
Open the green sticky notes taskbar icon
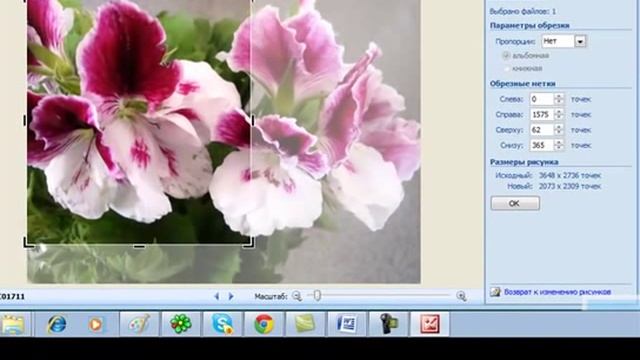tap(306, 324)
